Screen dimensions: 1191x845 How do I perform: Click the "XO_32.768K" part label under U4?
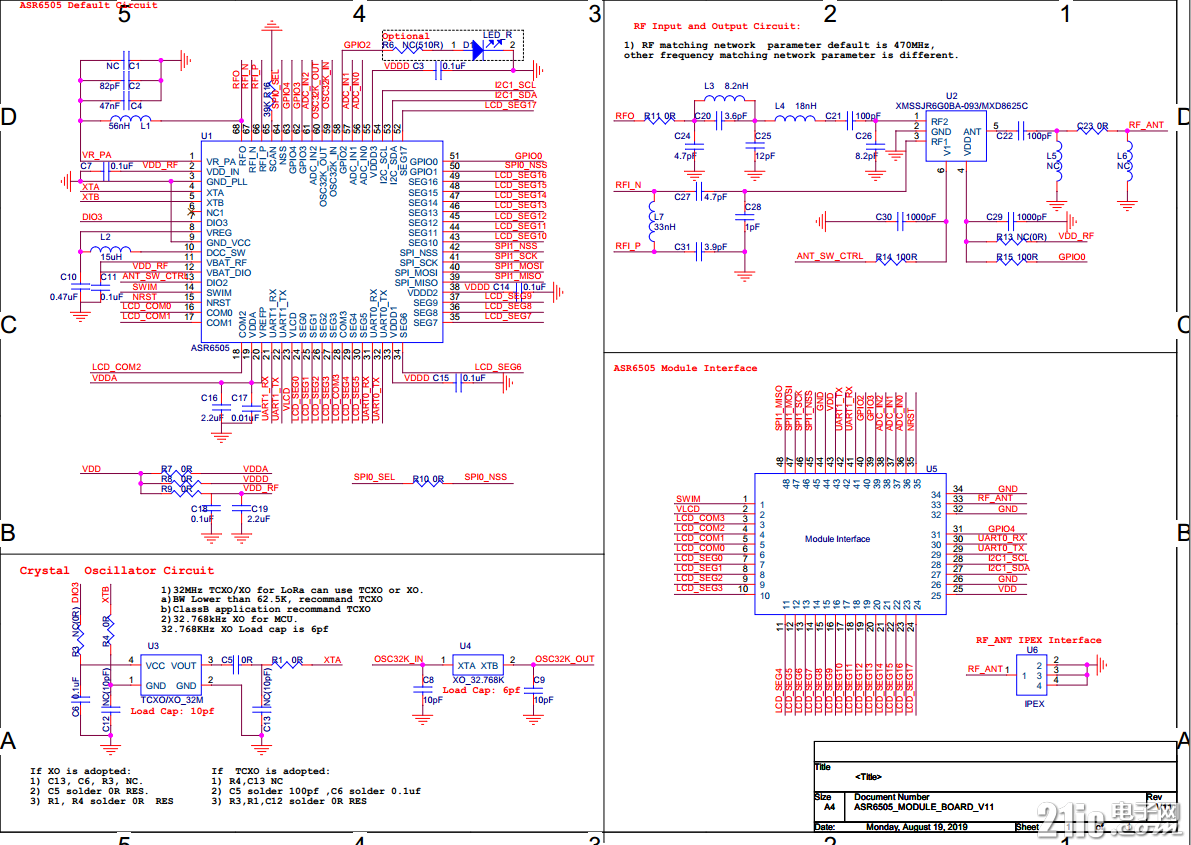pos(479,680)
